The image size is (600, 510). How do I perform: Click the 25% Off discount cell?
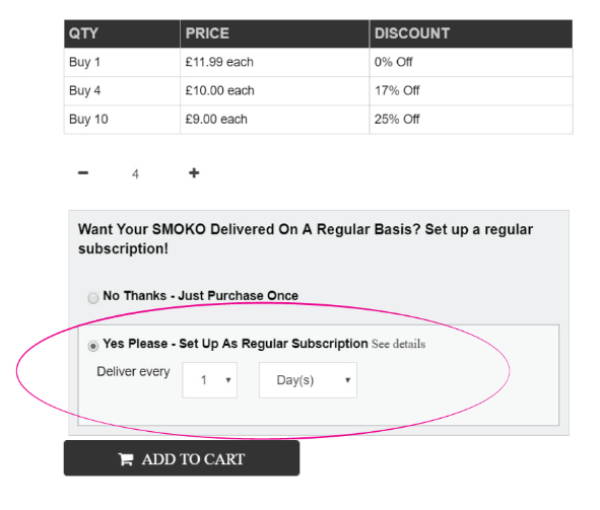click(471, 119)
